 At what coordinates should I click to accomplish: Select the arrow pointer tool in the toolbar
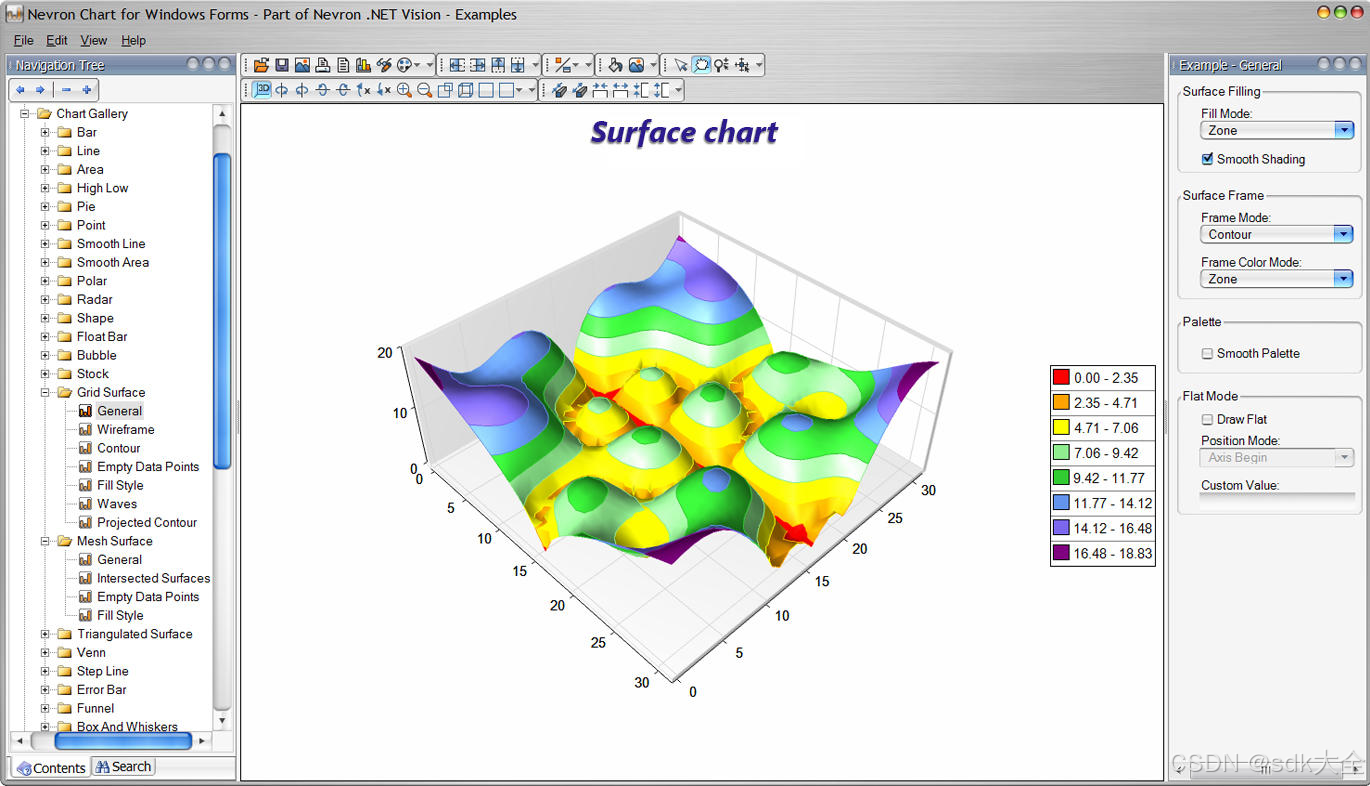[x=681, y=64]
